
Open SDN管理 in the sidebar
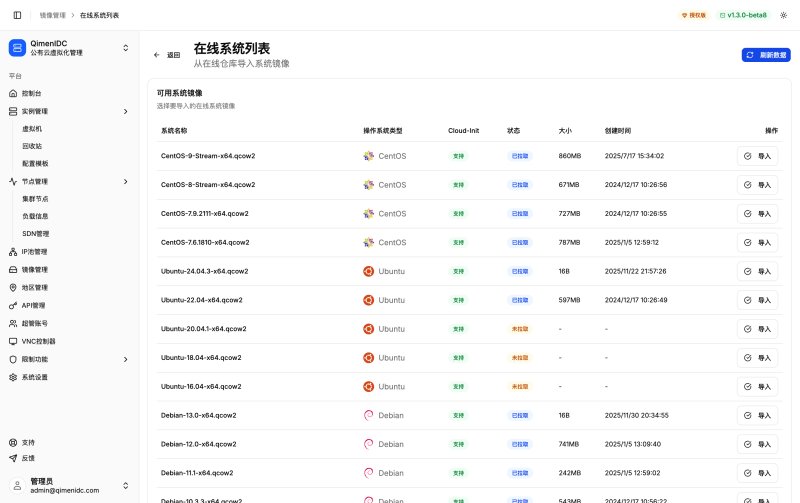36,234
